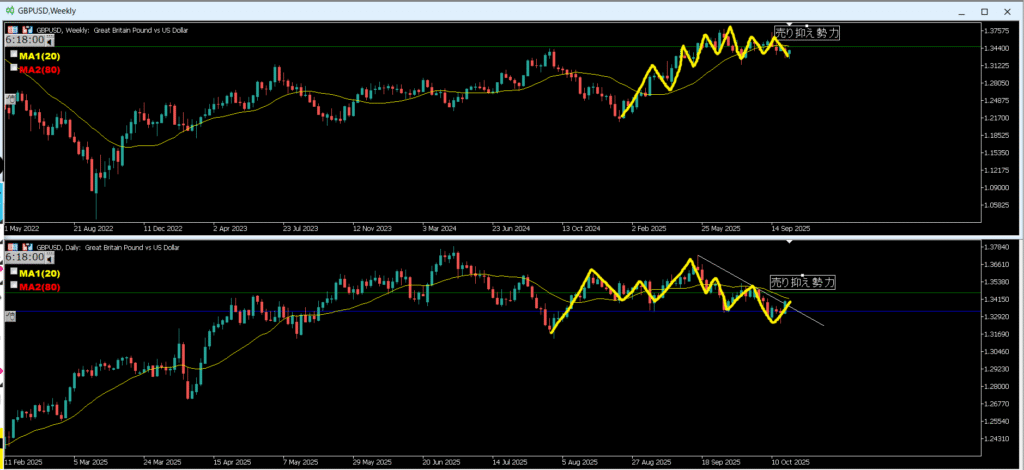The width and height of the screenshot is (1024, 470).
Task: Select the 売り抑え勢力 text label on Daily chart
Action: click(x=802, y=283)
